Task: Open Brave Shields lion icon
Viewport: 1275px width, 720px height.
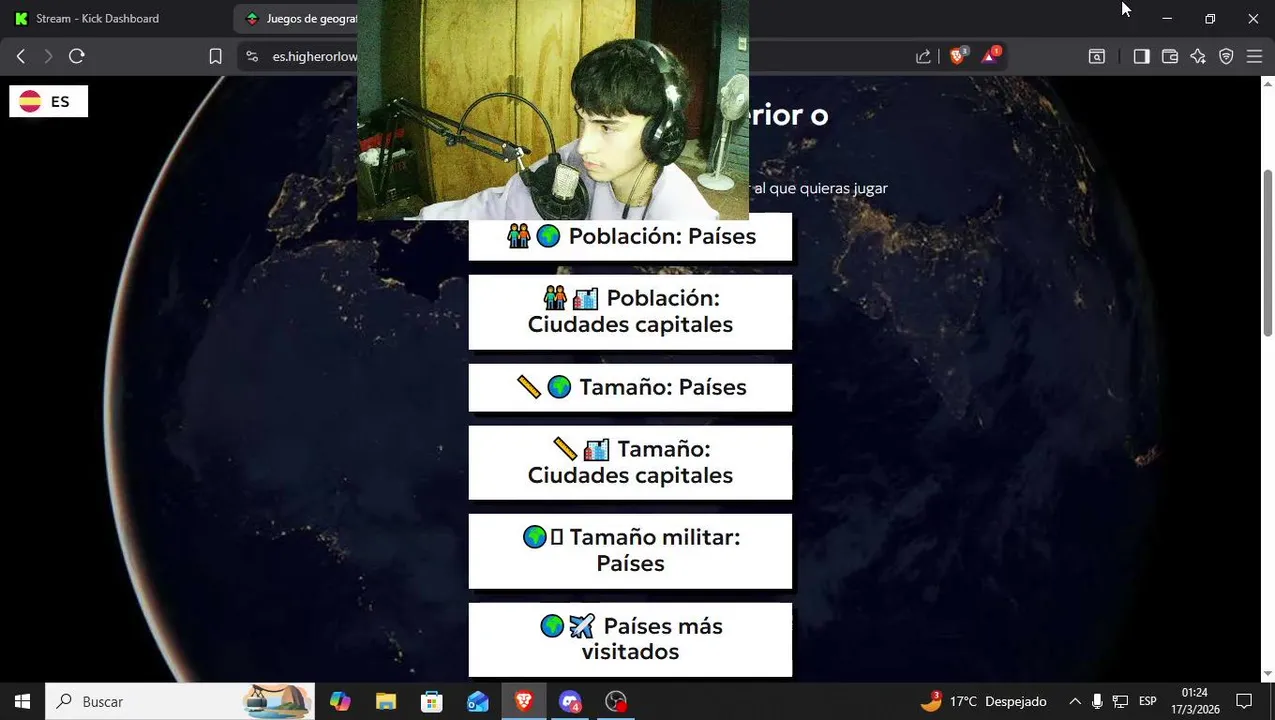Action: [x=958, y=56]
